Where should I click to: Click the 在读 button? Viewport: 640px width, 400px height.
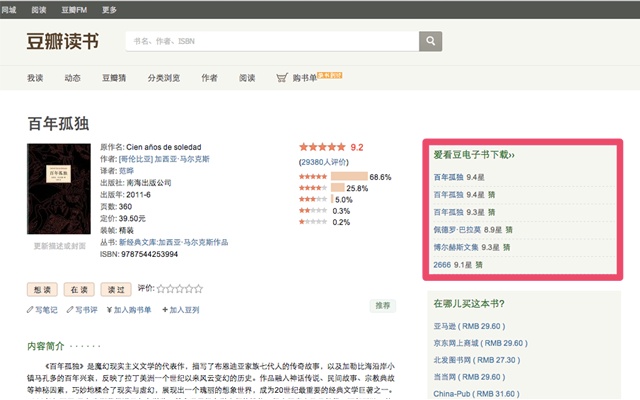click(79, 289)
